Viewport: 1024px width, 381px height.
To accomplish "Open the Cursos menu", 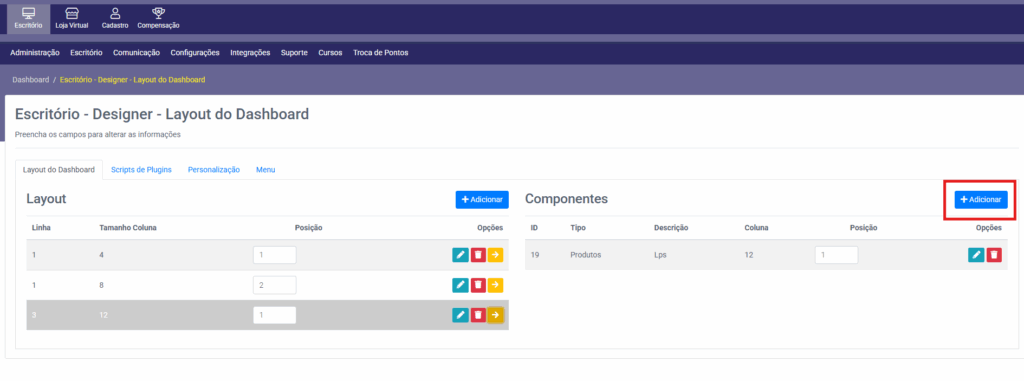I will coord(330,53).
